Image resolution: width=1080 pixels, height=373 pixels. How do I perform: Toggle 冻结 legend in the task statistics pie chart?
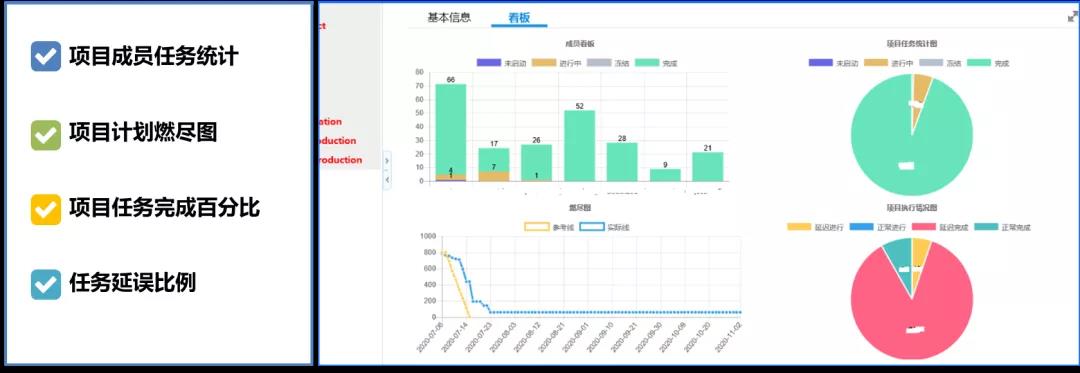(941, 63)
